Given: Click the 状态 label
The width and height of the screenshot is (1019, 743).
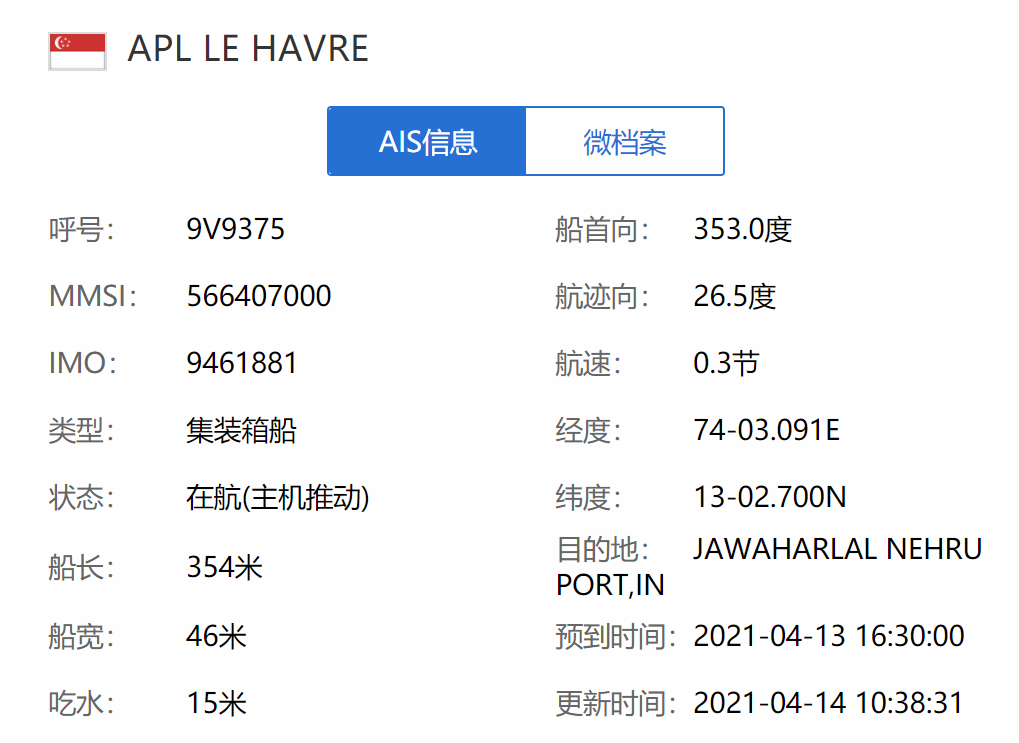Looking at the screenshot, I should (x=81, y=497).
